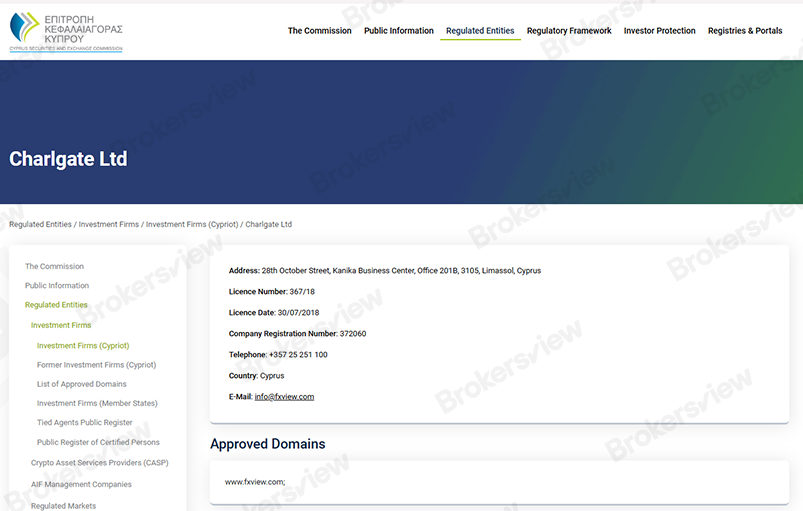Open Investor Protection top menu
This screenshot has height=511, width=803.
[660, 31]
